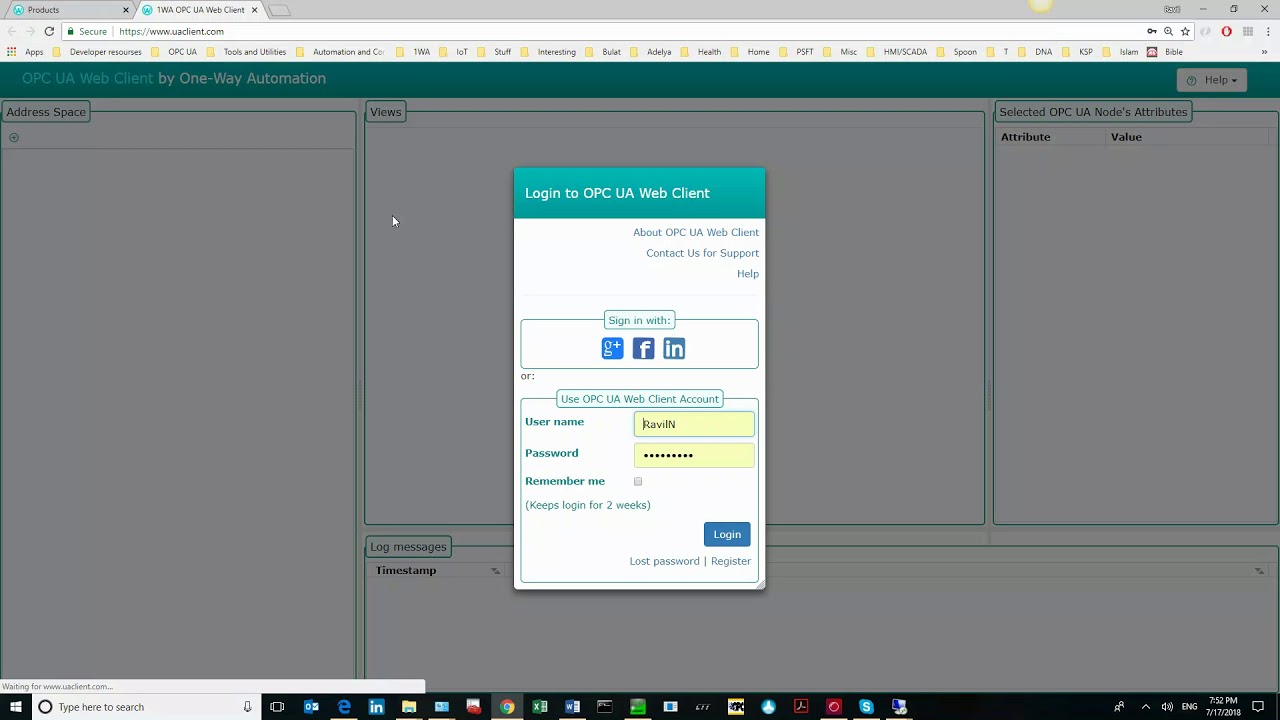This screenshot has height=720, width=1280.
Task: Open the Bible bookmark
Action: pos(1166,52)
